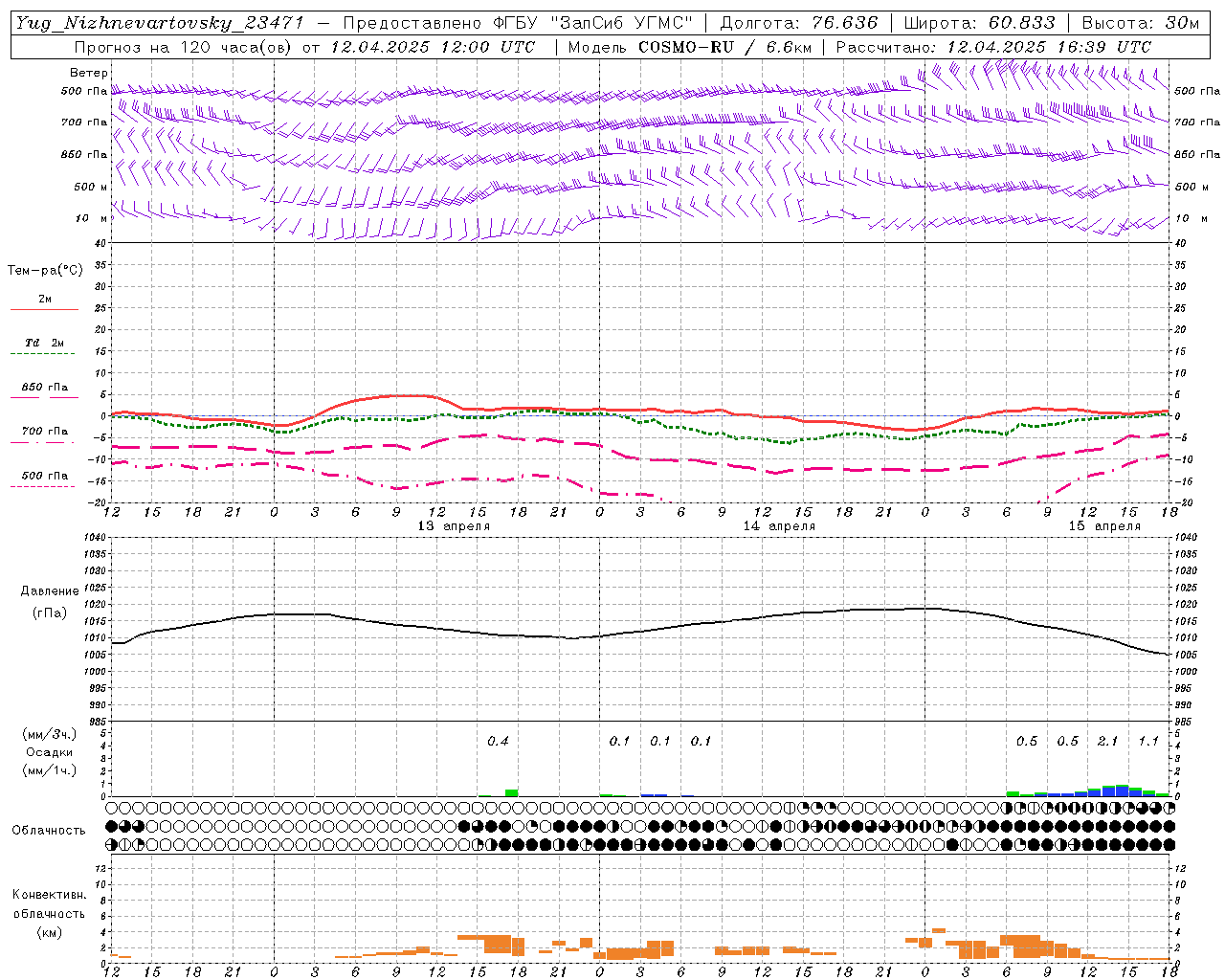Pick the dash-dot 500 гПа temperature legend line
The width and height of the screenshot is (1225, 980).
[x=44, y=486]
